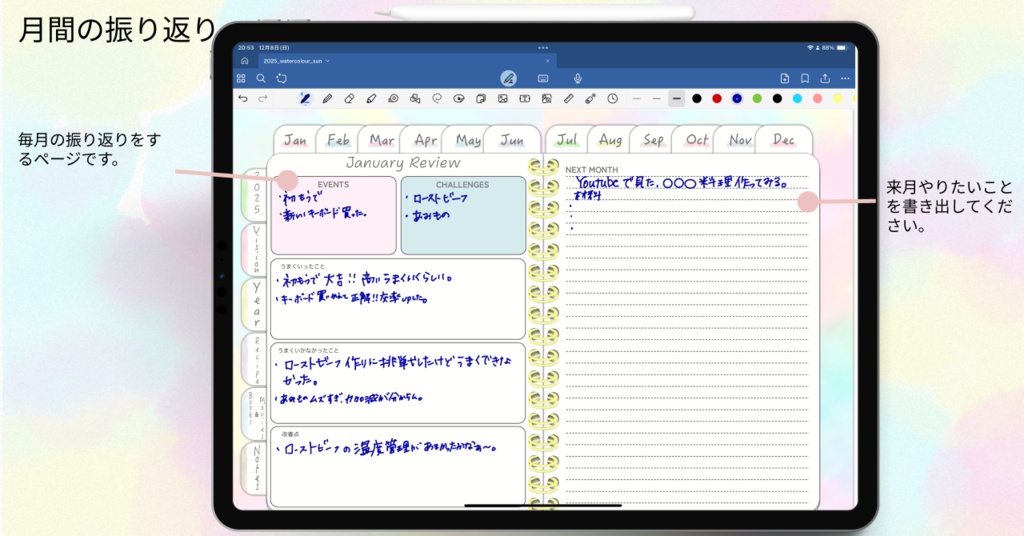Tap the CHALLENGES box heading

point(462,185)
